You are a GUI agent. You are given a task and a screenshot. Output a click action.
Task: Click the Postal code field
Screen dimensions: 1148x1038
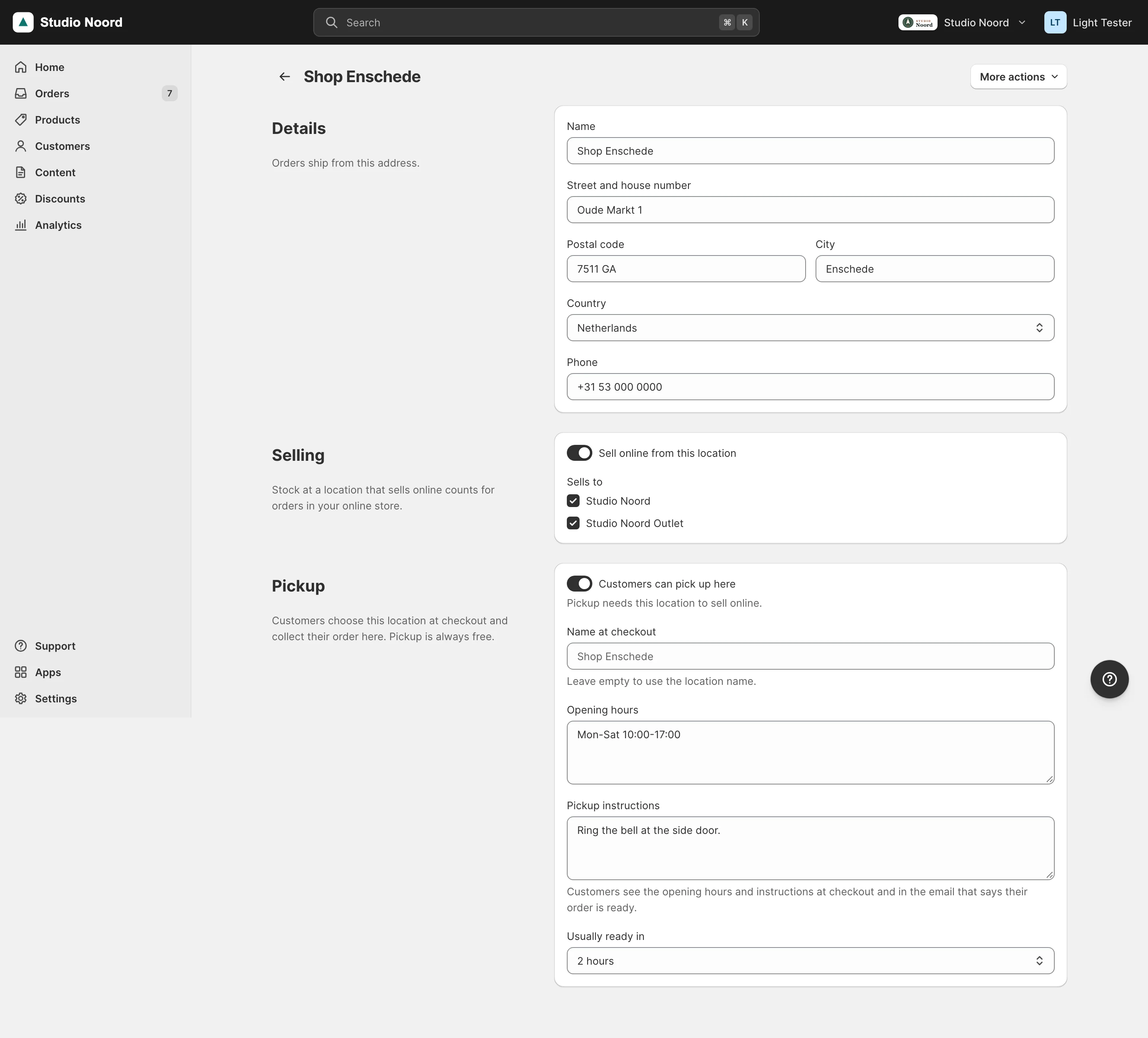(686, 268)
